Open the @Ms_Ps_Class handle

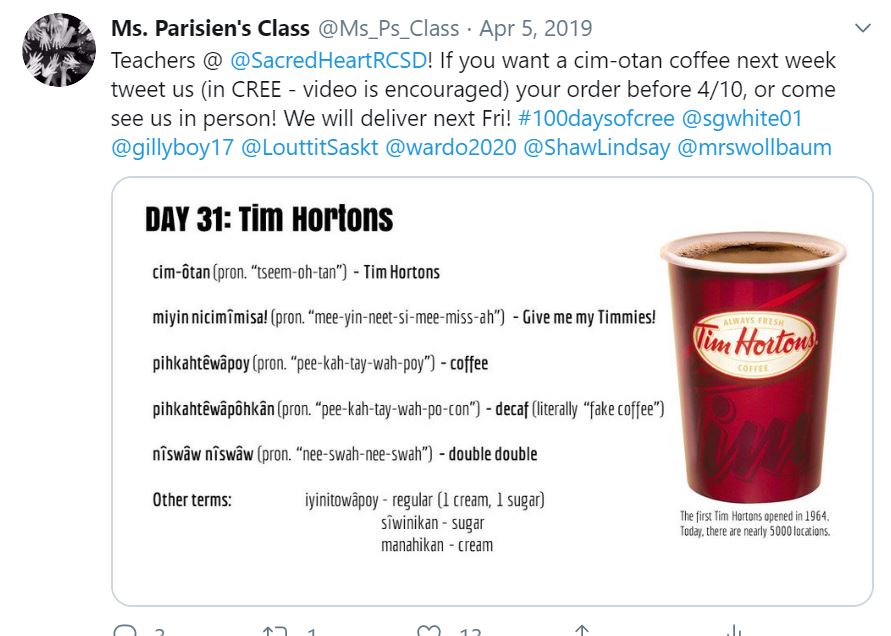tap(389, 28)
